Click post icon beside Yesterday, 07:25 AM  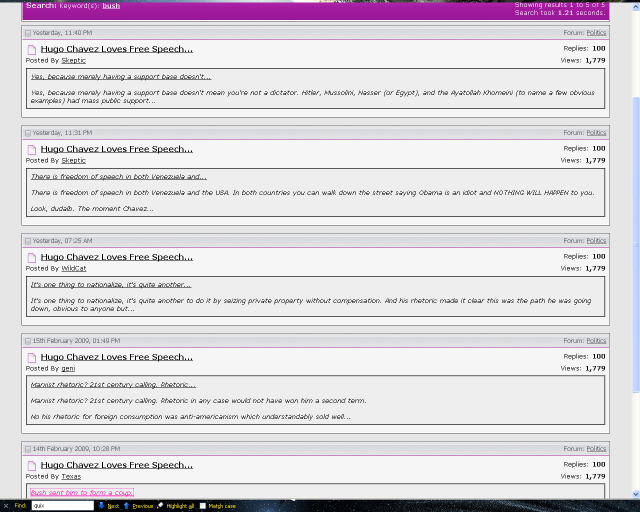28,241
